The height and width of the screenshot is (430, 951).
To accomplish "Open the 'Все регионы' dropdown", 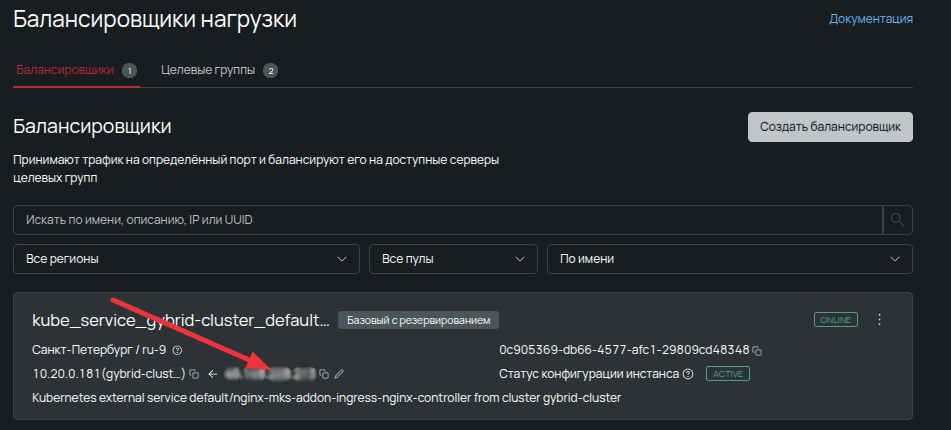I will pos(186,259).
